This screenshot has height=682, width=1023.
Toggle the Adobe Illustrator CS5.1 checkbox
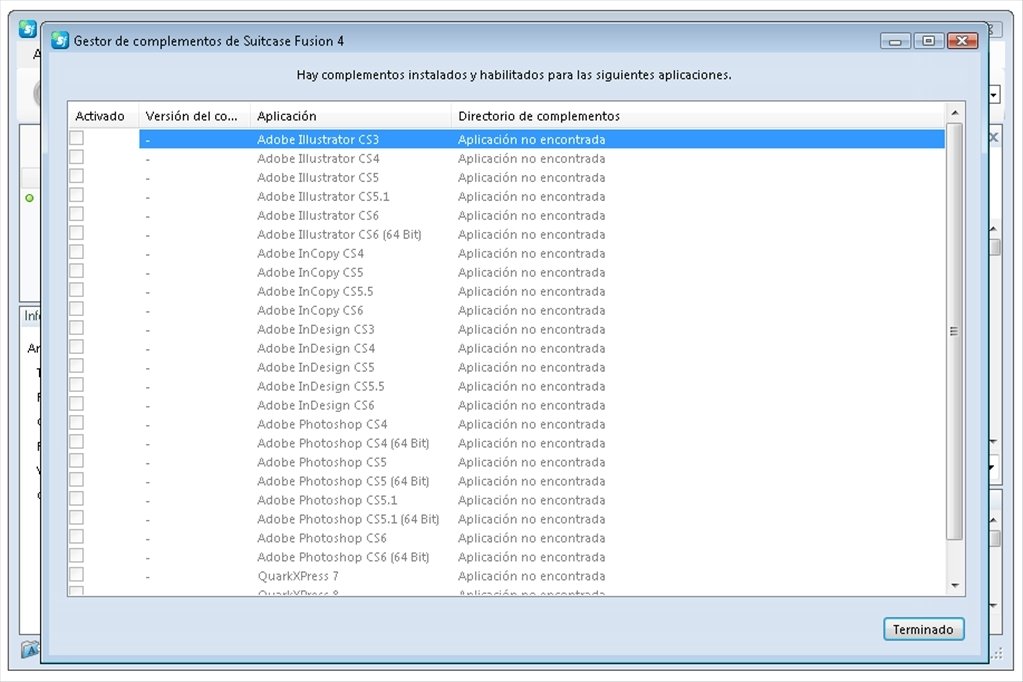point(76,194)
